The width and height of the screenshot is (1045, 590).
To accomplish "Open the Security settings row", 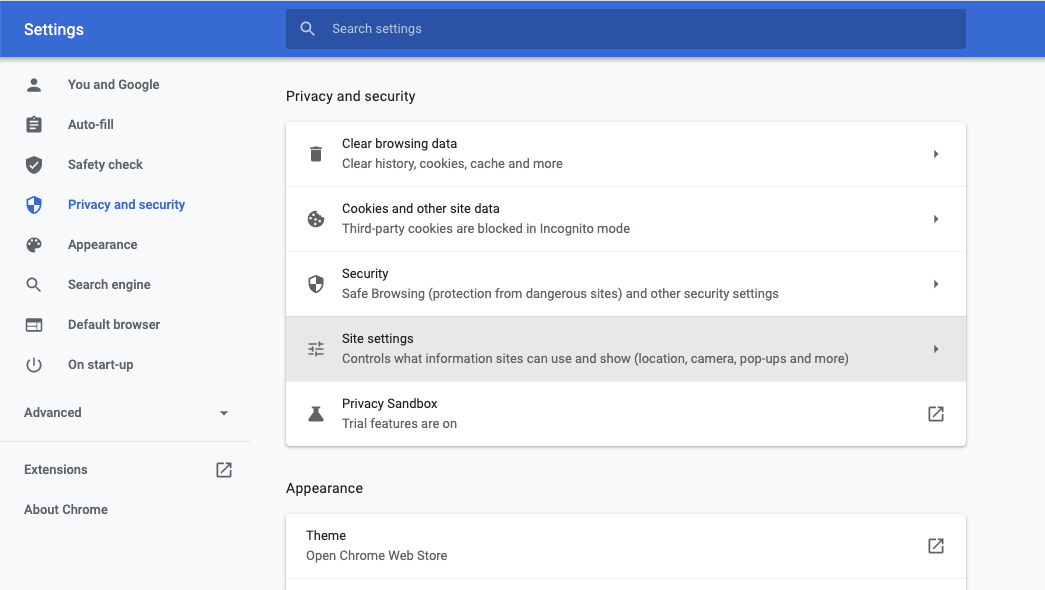I will click(626, 284).
